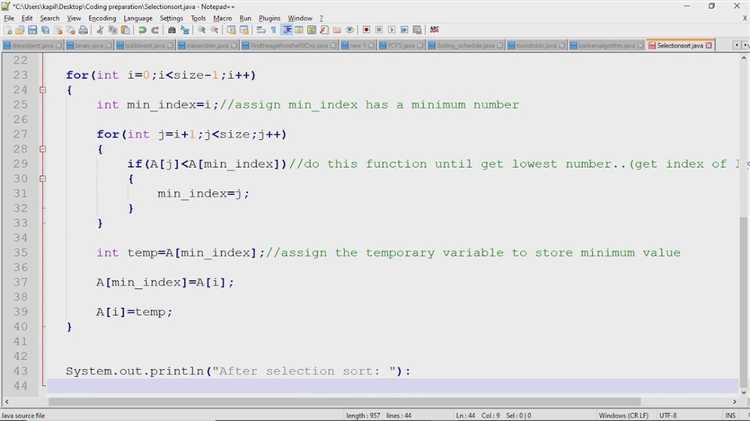This screenshot has width=750, height=421.
Task: Save the current file via toolbar
Action: coord(33,30)
